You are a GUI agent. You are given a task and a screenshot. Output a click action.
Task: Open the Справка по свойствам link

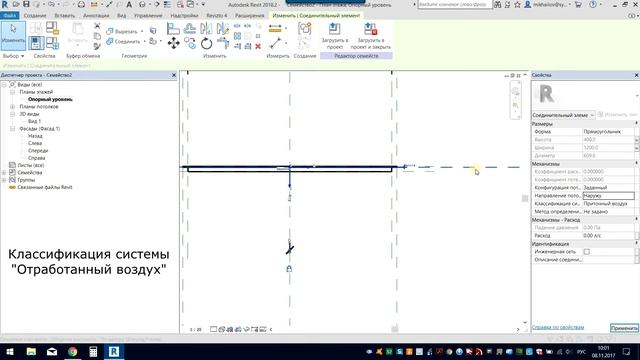(x=558, y=327)
